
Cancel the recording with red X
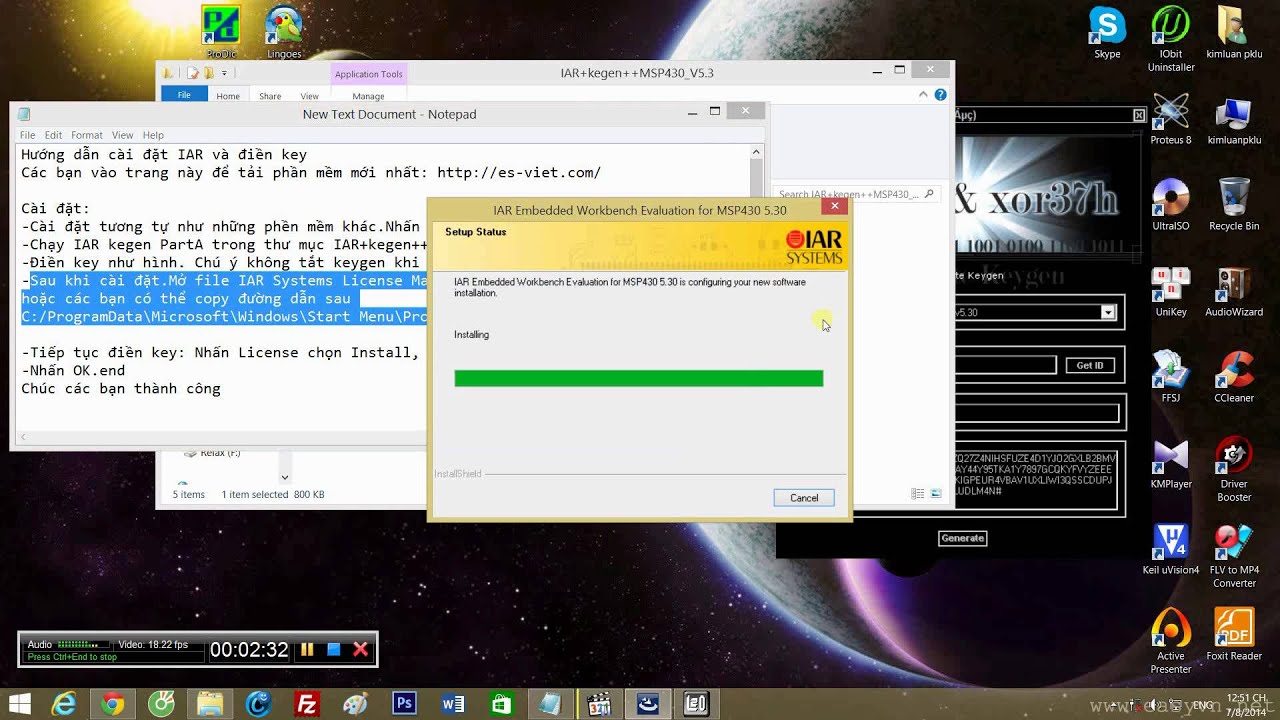(x=361, y=649)
